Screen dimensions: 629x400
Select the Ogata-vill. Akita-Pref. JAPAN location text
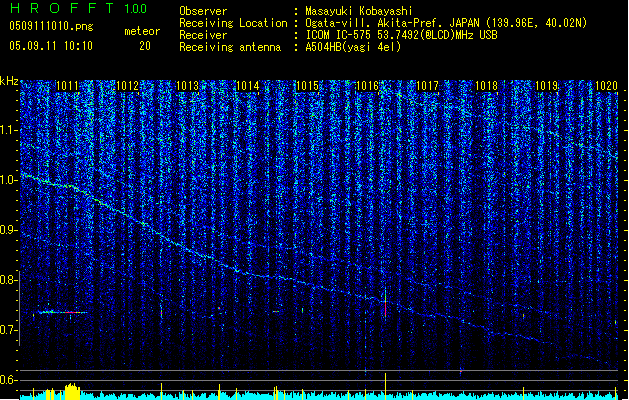[446, 23]
